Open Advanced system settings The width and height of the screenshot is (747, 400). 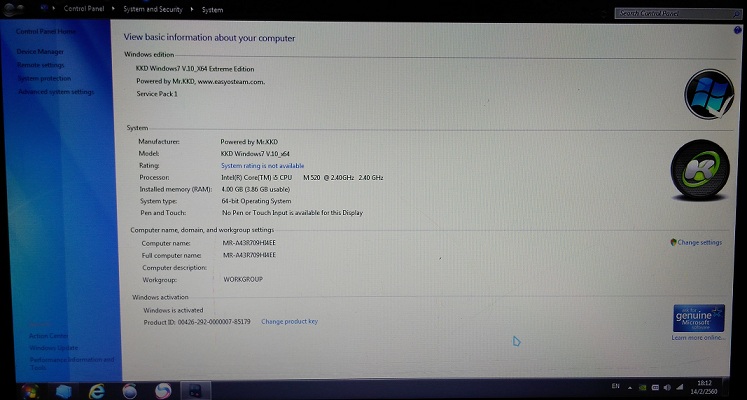56,91
